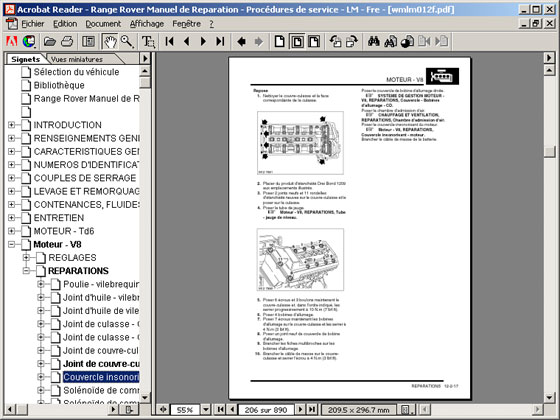
Task: Click the 209.5 x 296.7 mm size readout
Action: [x=359, y=410]
